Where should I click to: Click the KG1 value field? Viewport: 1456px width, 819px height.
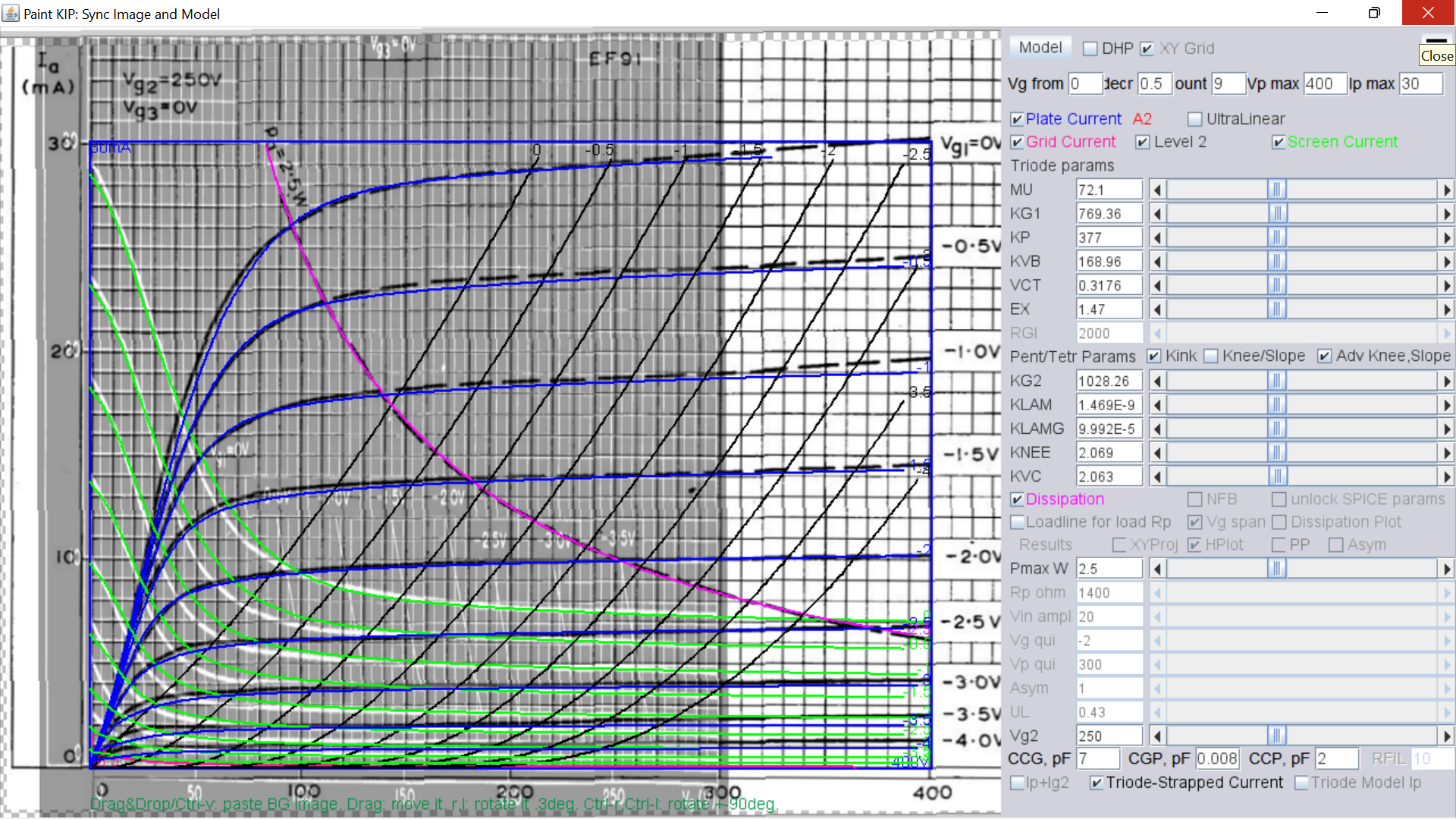click(x=1109, y=214)
